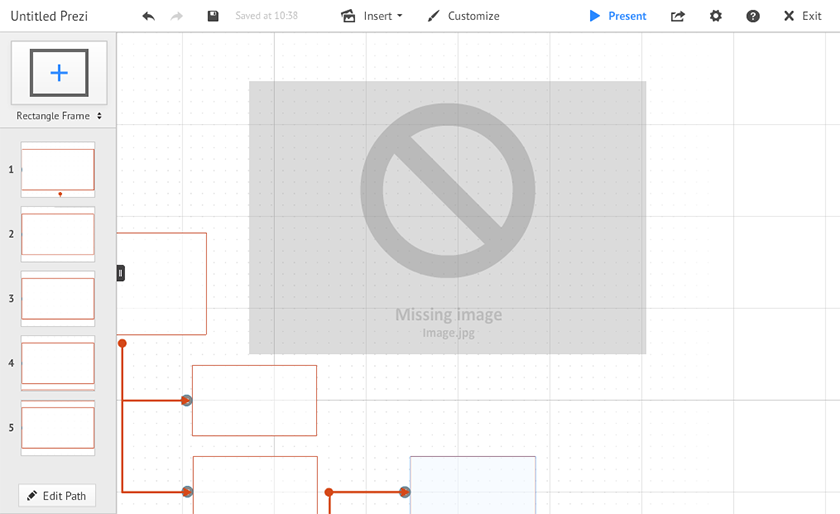Click the Edit Path button
Viewport: 840px width, 514px height.
[x=57, y=495]
